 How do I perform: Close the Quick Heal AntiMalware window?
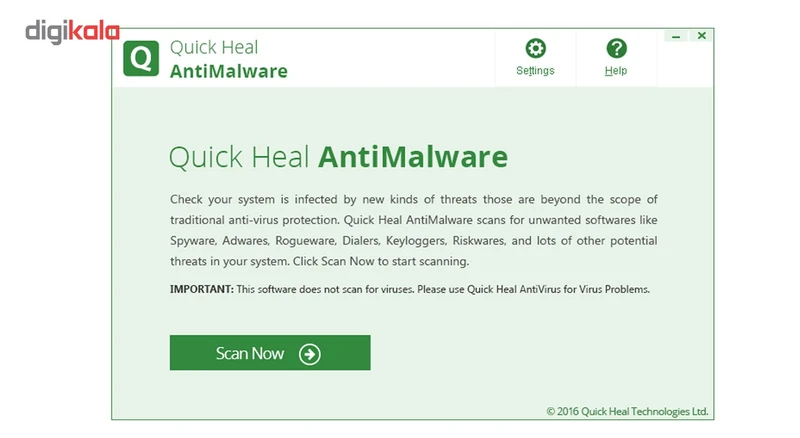click(x=702, y=35)
